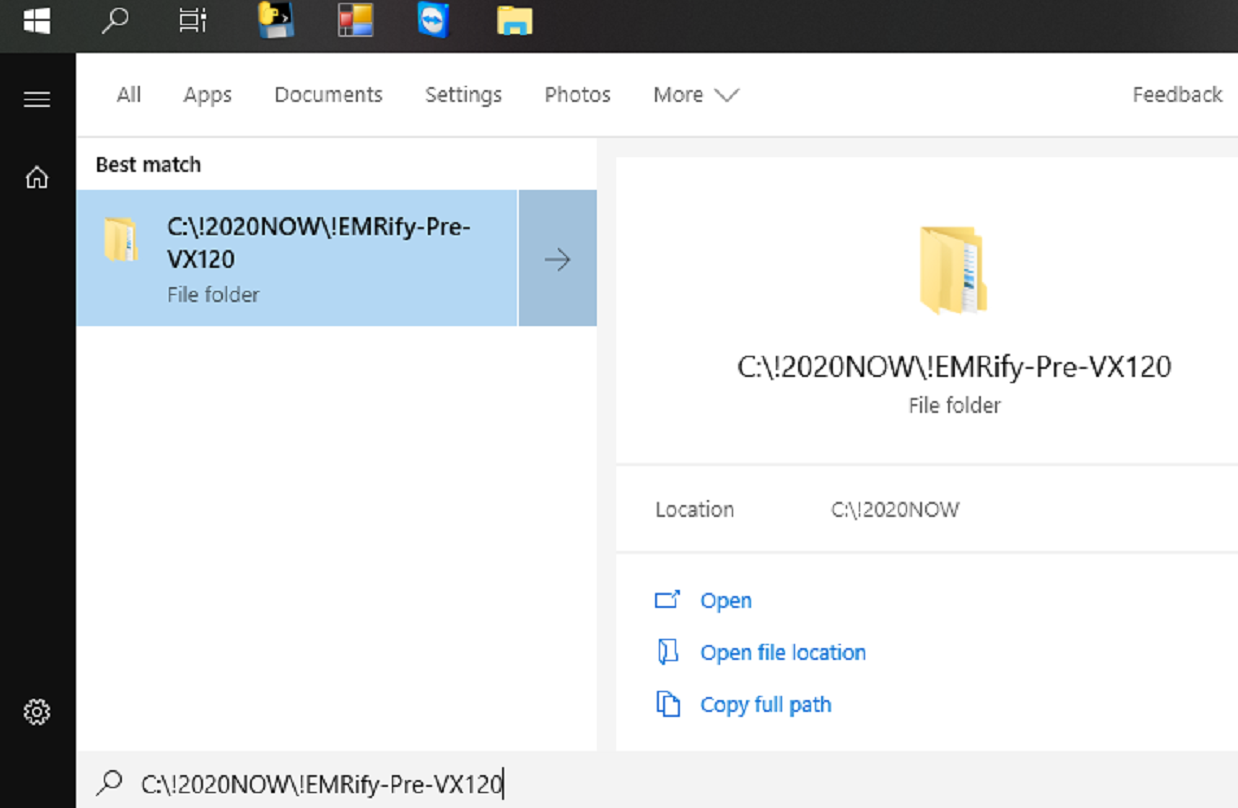The image size is (1238, 808).
Task: Click the taskbar search magnifier icon
Action: [115, 20]
